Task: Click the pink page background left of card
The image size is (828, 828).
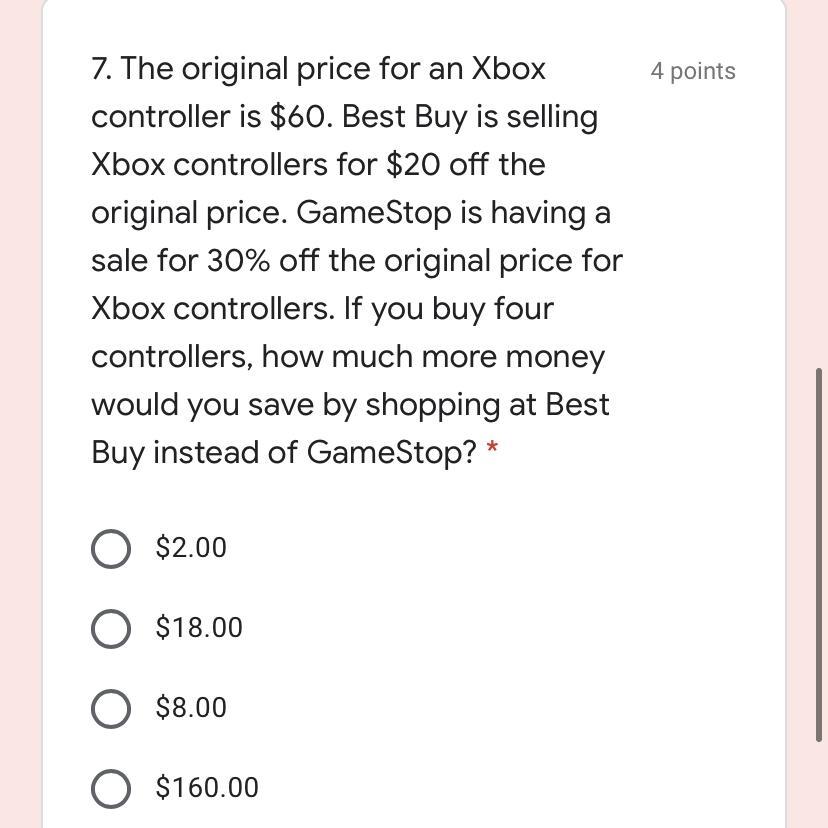Action: [20, 400]
